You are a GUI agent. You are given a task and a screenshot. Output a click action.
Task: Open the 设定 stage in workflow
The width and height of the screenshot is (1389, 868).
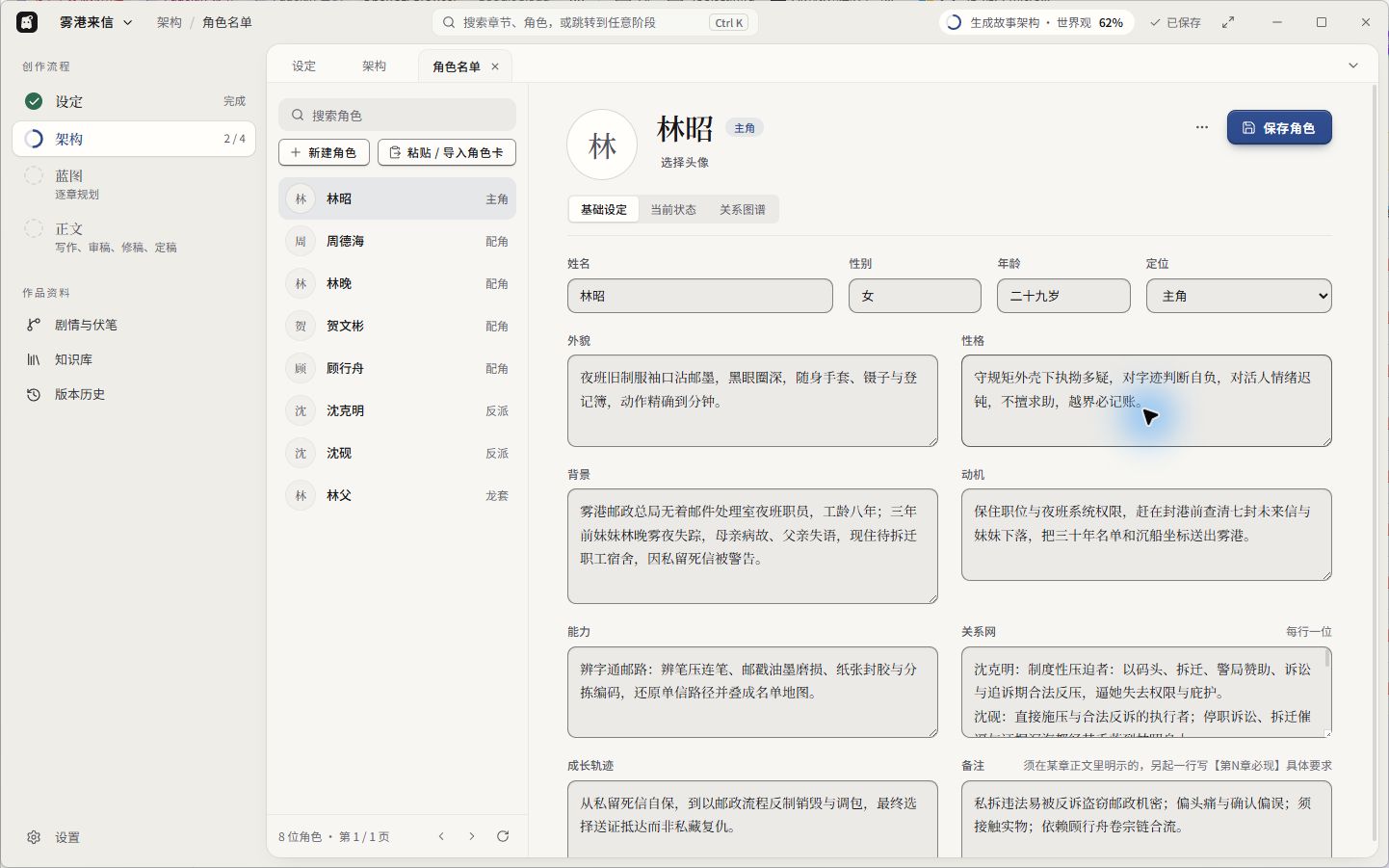click(x=134, y=101)
